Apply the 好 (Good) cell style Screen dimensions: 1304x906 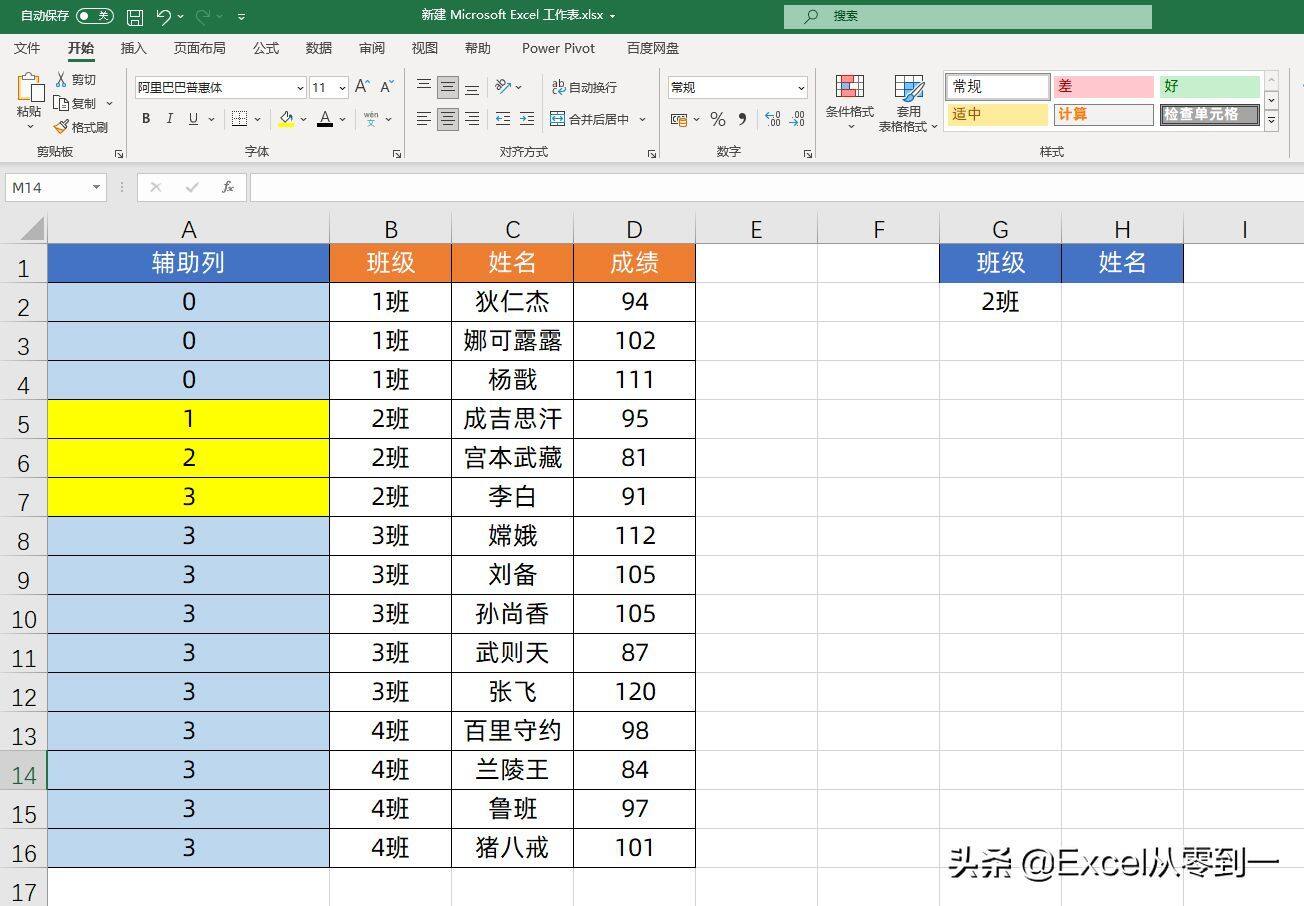pyautogui.click(x=1210, y=87)
